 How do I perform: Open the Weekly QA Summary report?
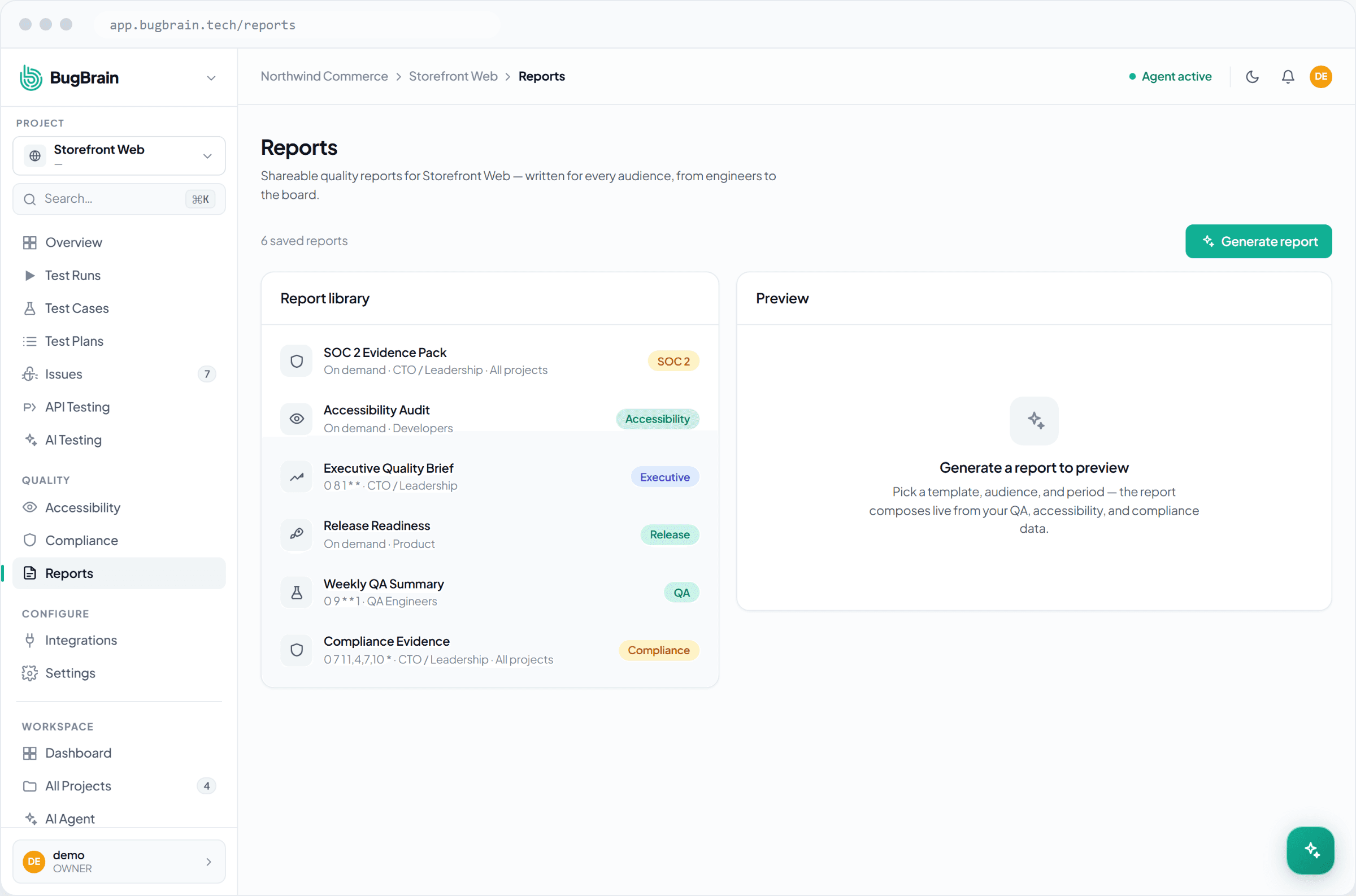490,592
